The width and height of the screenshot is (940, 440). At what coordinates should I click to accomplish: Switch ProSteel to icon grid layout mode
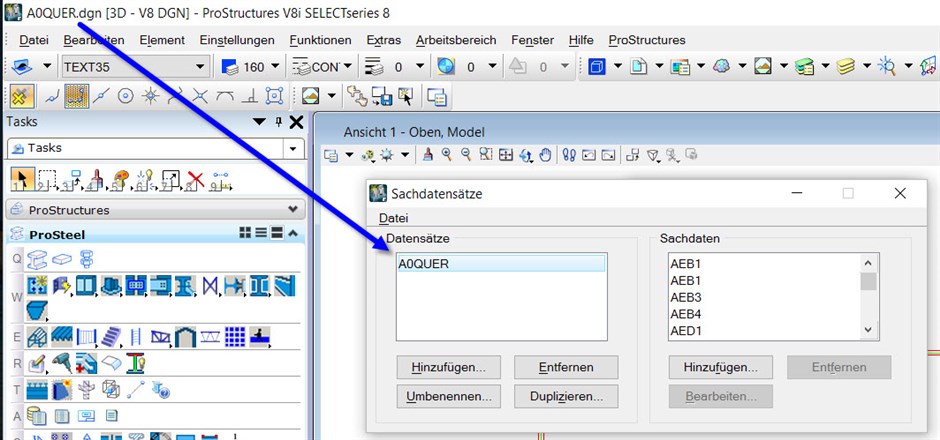[245, 233]
